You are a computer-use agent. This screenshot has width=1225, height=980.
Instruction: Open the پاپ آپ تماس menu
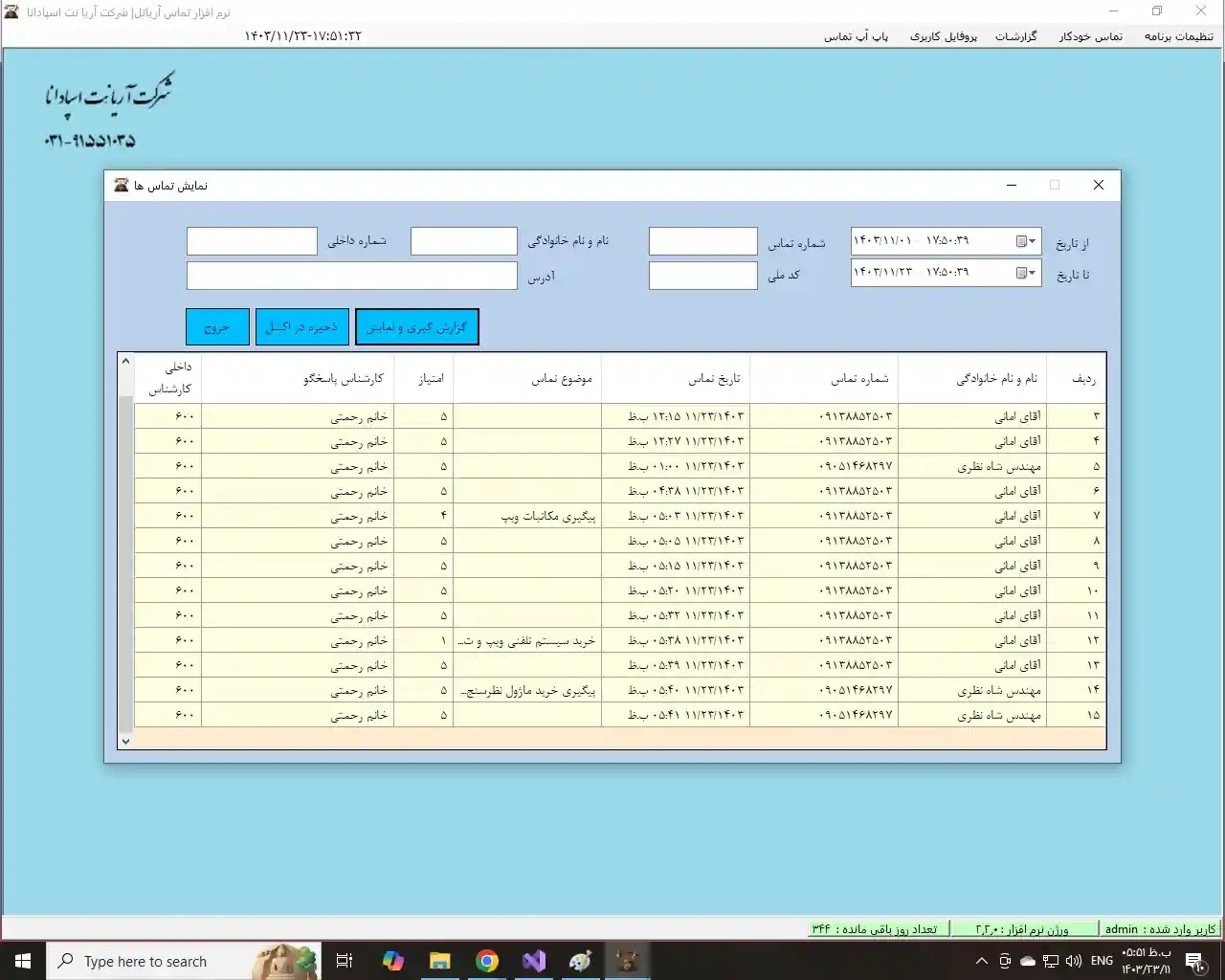856,36
